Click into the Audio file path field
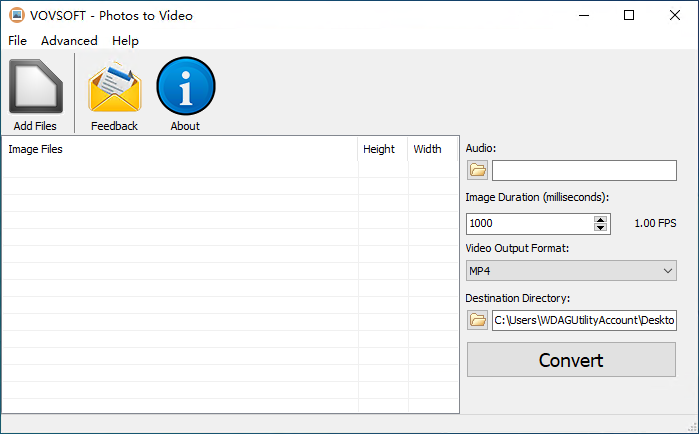The image size is (699, 434). point(584,171)
